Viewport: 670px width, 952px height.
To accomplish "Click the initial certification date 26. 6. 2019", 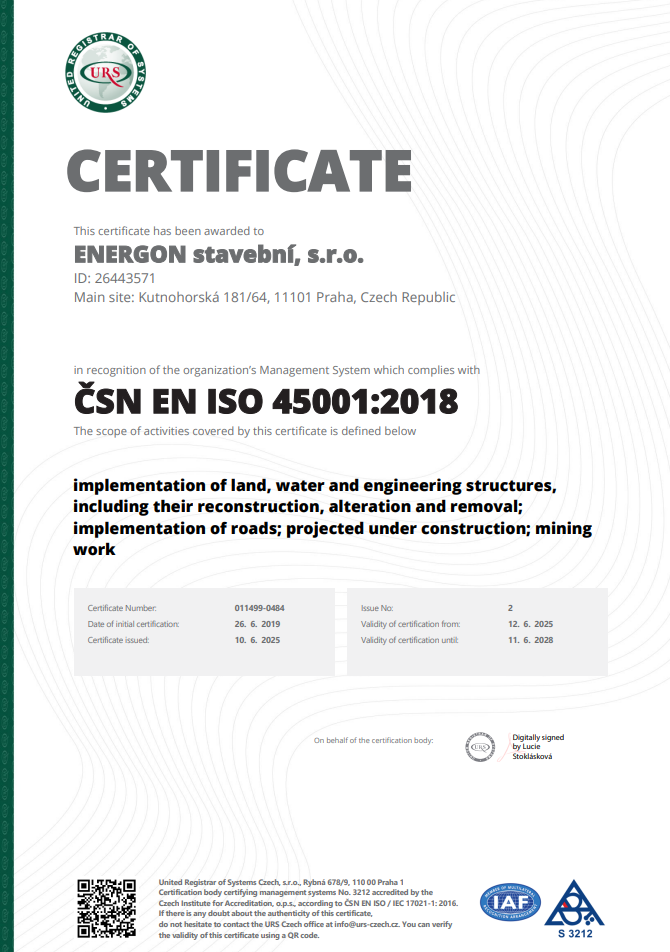I will 257,624.
